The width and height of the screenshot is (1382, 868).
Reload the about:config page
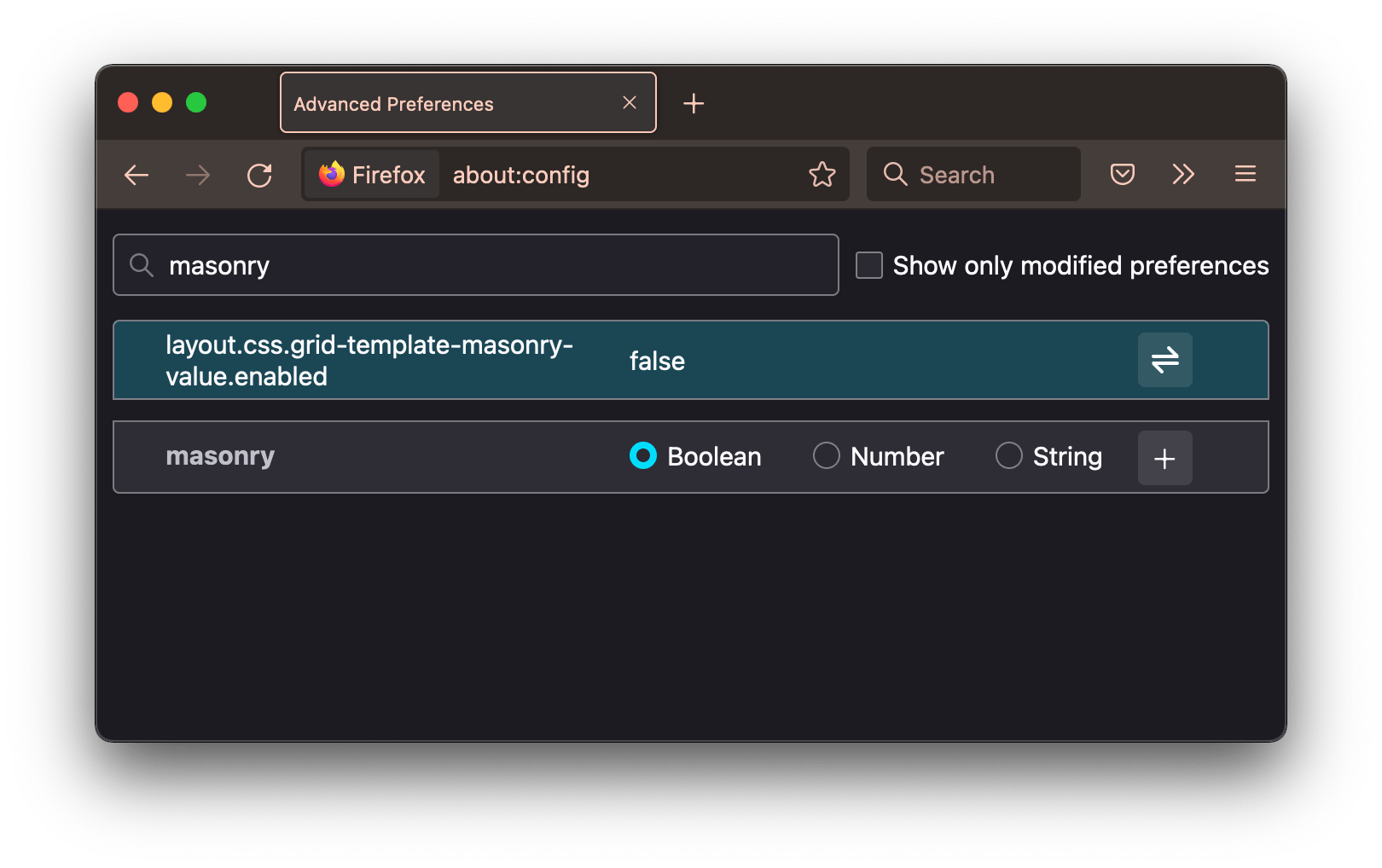pos(259,175)
